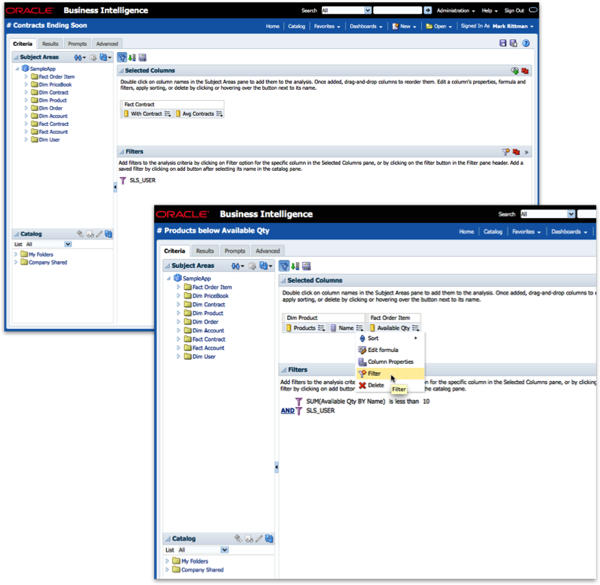Open With Contract column options icon
The width and height of the screenshot is (600, 585).
pyautogui.click(x=168, y=114)
